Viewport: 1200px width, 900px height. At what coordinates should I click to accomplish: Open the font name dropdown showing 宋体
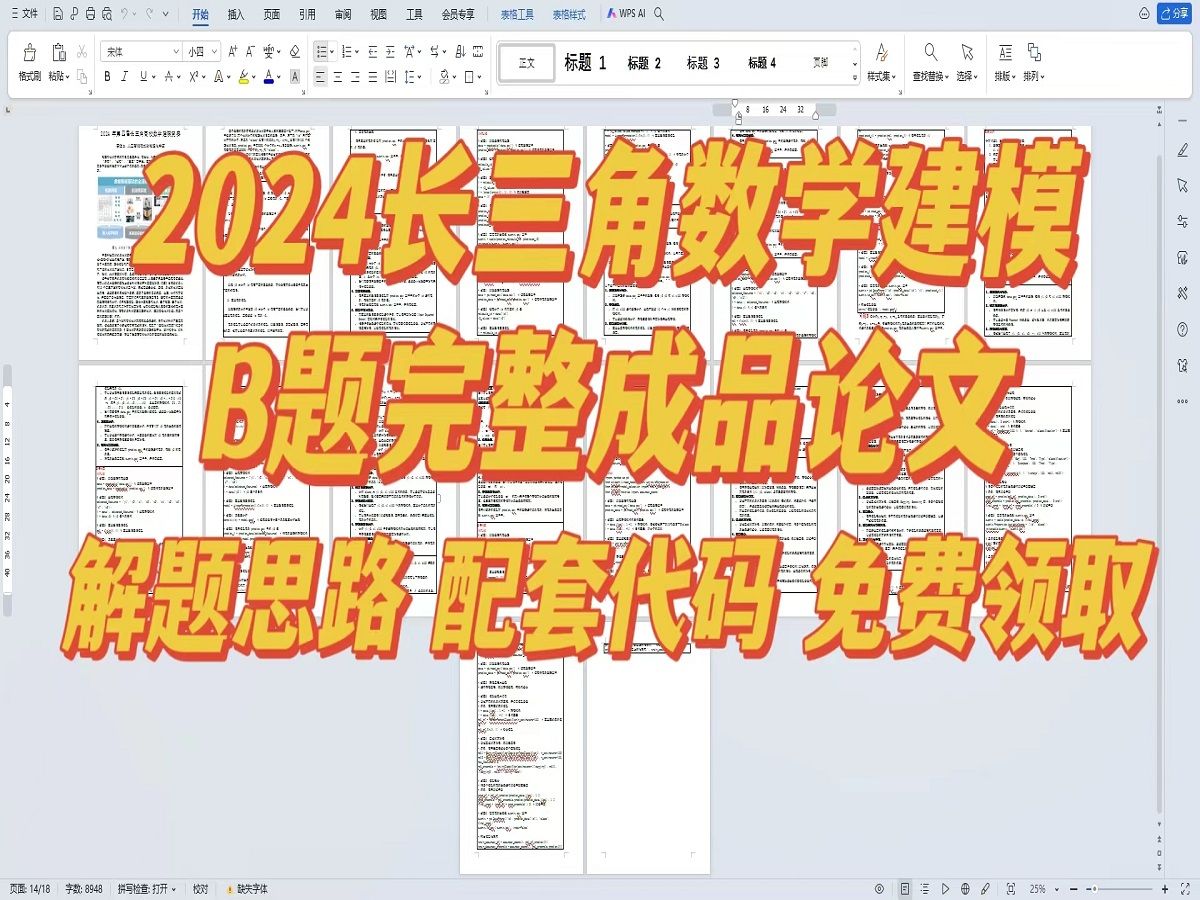pyautogui.click(x=140, y=51)
